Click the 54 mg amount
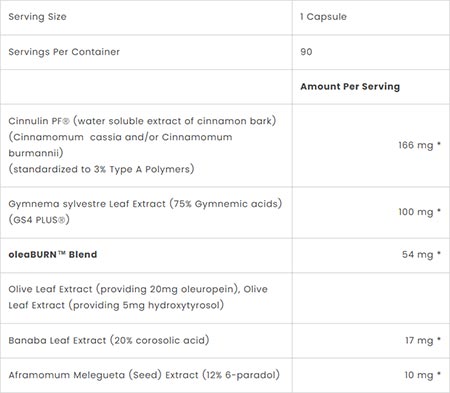Image resolution: width=450 pixels, height=393 pixels. (417, 254)
